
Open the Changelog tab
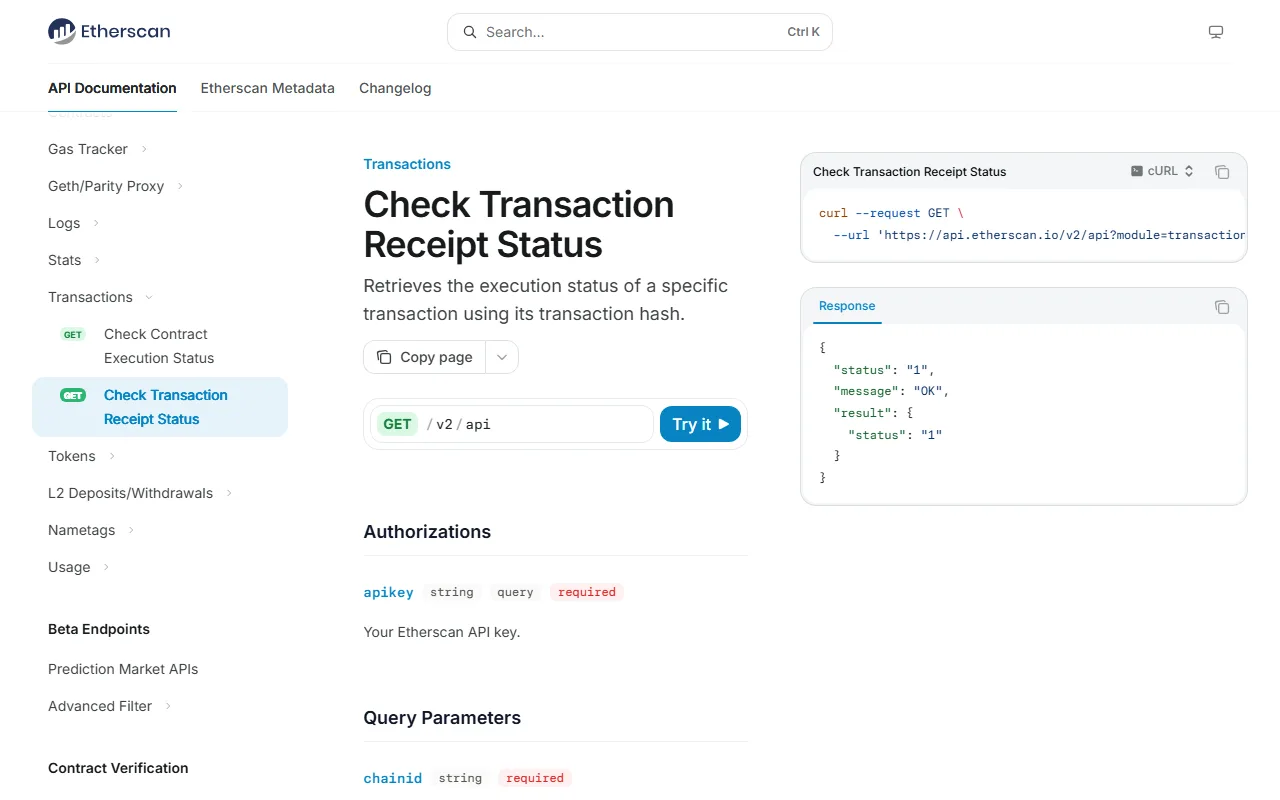(395, 88)
